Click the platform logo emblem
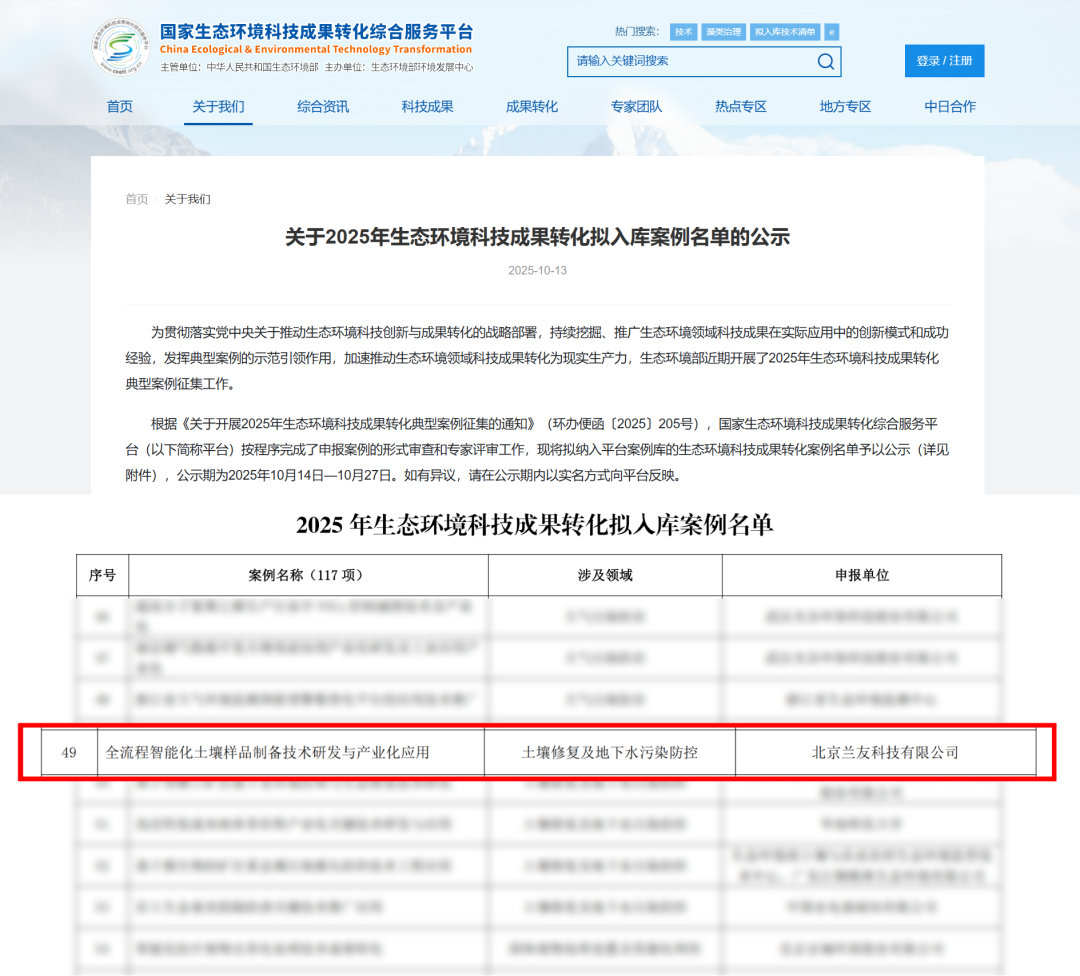The image size is (1080, 976). tap(121, 48)
